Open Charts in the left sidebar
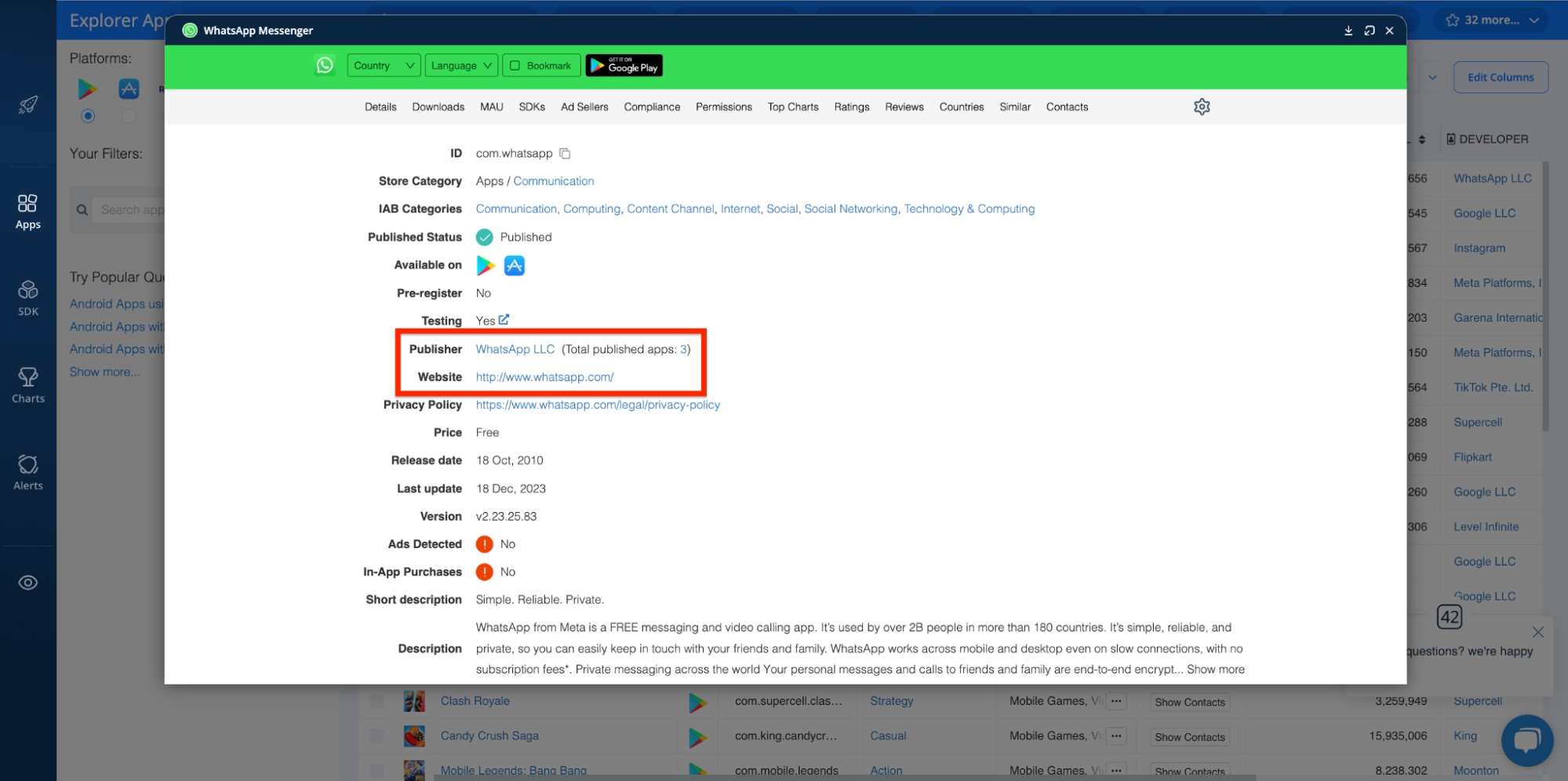Image resolution: width=1568 pixels, height=781 pixels. [x=27, y=386]
